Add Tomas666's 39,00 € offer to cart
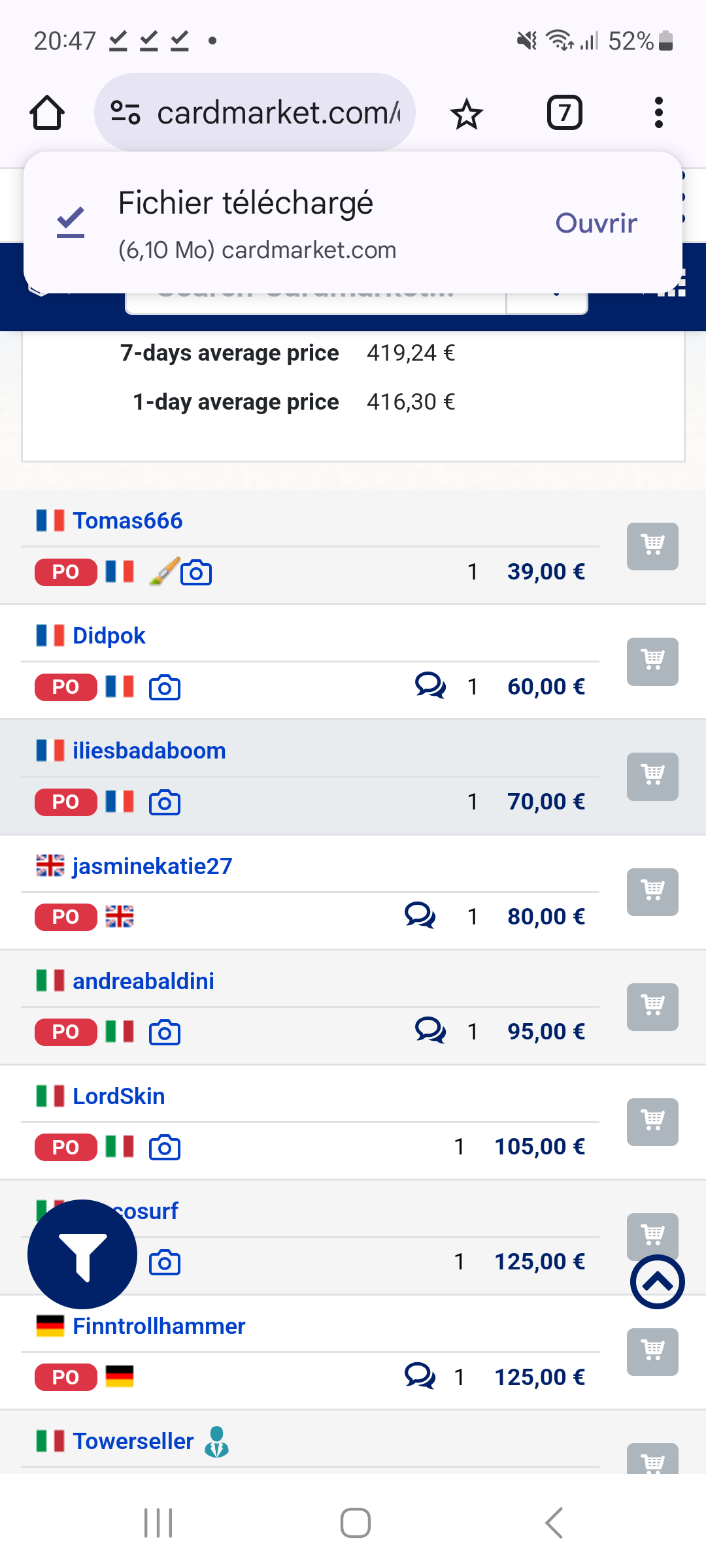706x1568 pixels. tap(652, 546)
